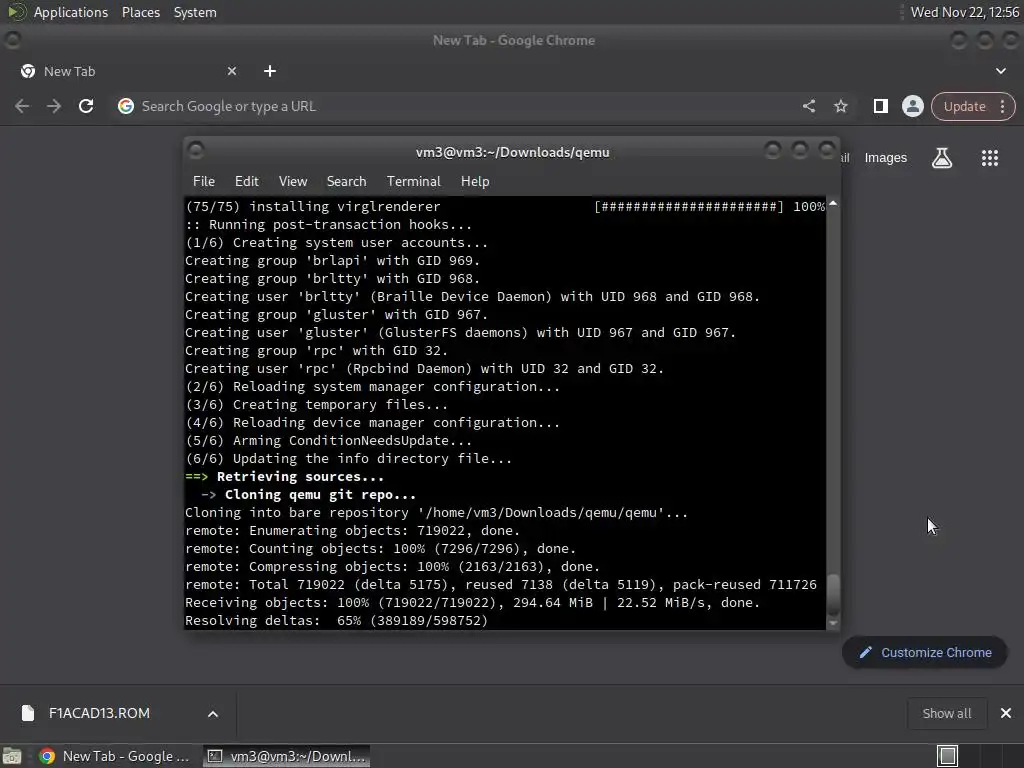
Task: Open System menu in top panel
Action: pyautogui.click(x=195, y=12)
